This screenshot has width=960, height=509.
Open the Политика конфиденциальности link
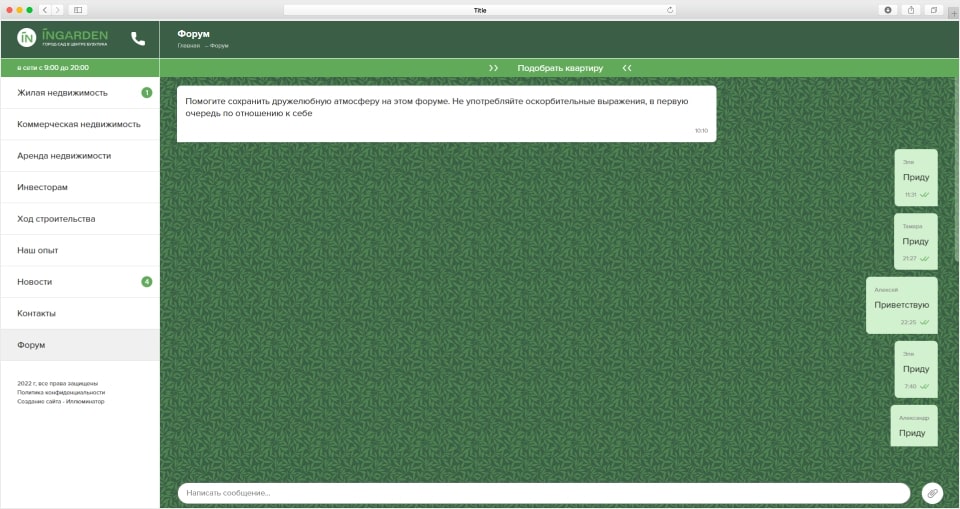pyautogui.click(x=61, y=392)
